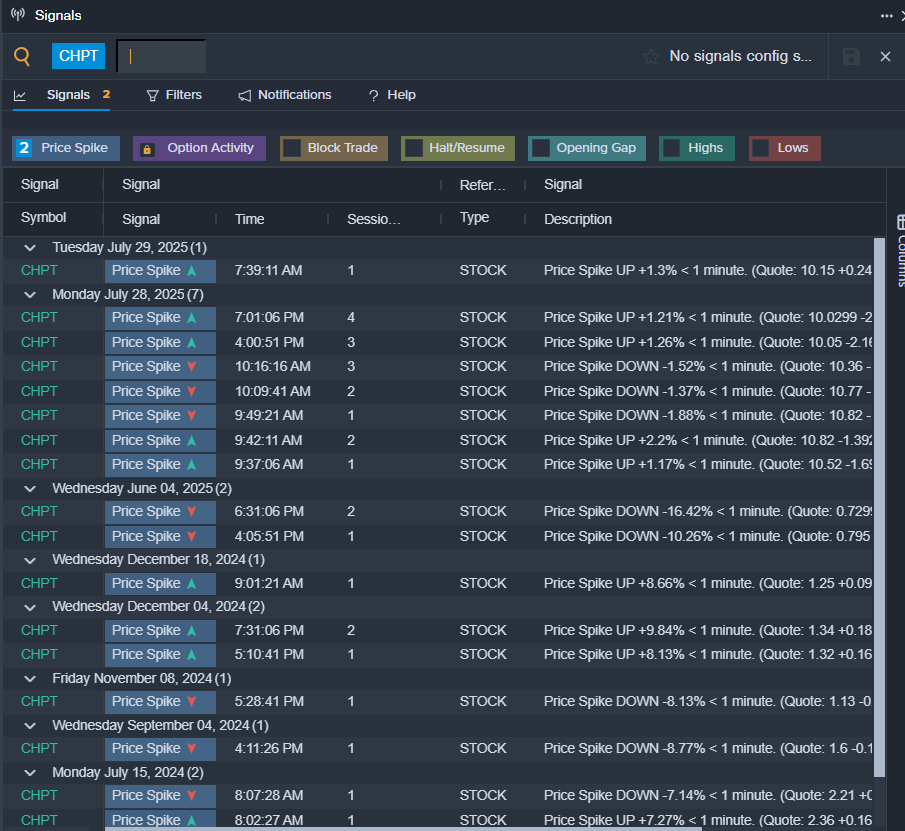905x831 pixels.
Task: Sort by the Description column header
Action: [578, 219]
